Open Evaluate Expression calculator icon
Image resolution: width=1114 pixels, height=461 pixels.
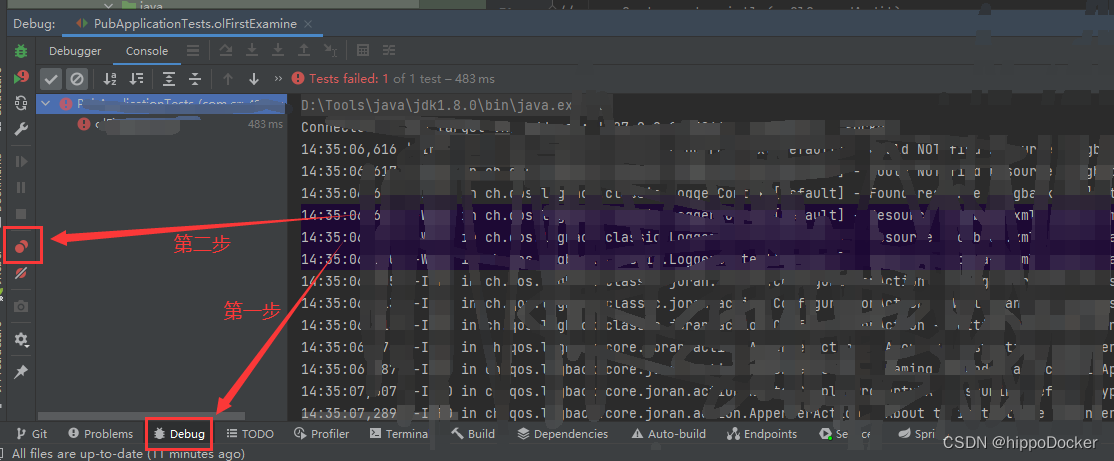[x=362, y=50]
